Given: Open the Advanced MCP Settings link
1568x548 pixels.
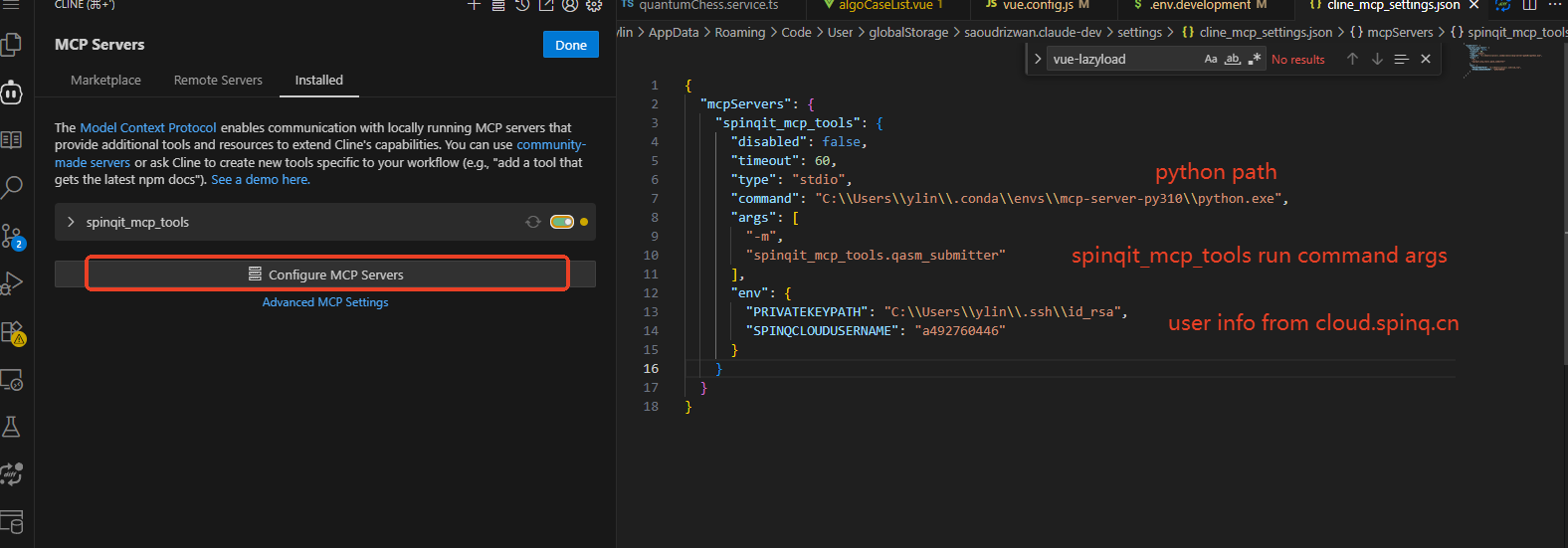Looking at the screenshot, I should pyautogui.click(x=325, y=302).
